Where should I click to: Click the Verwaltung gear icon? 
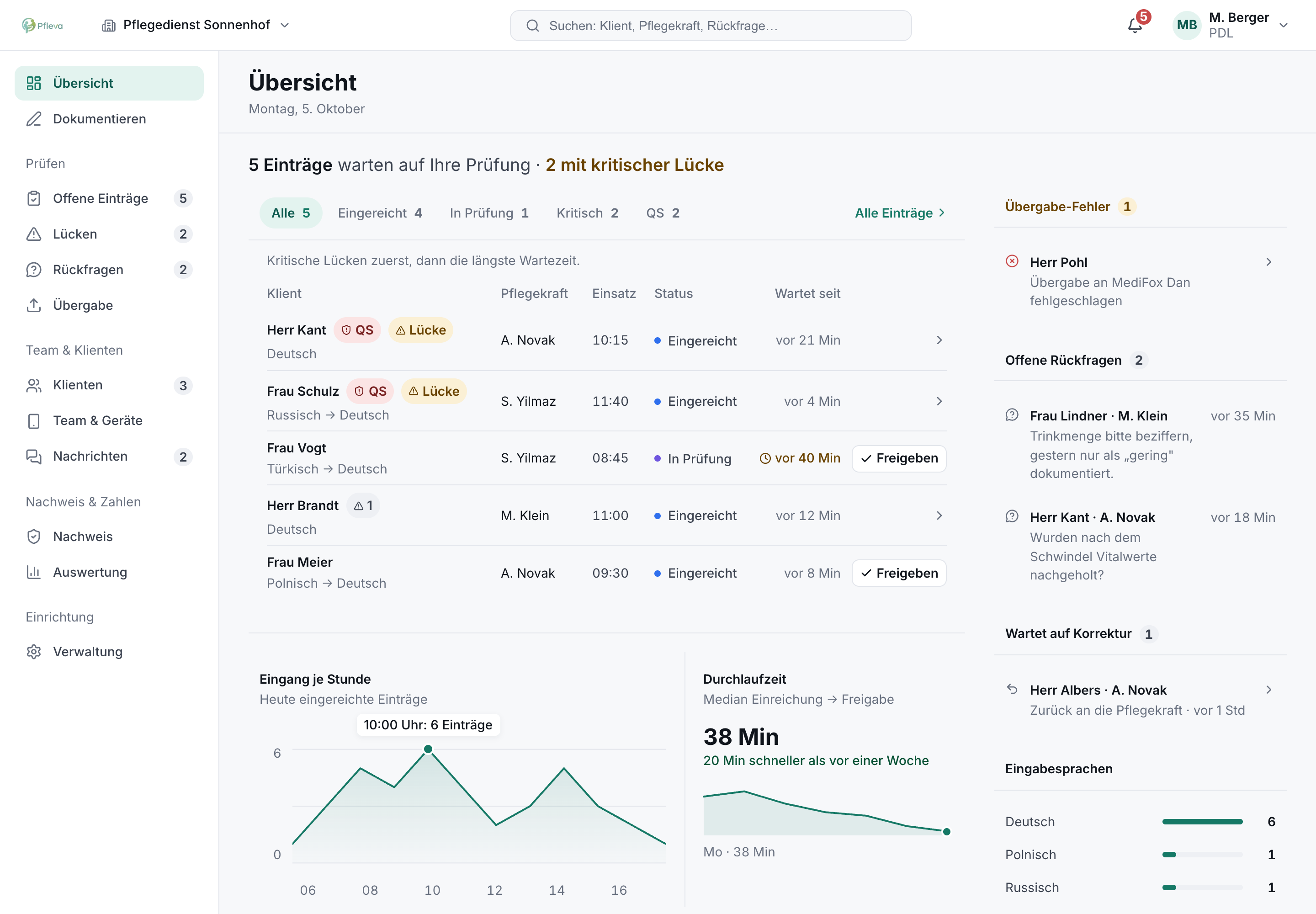(x=34, y=652)
